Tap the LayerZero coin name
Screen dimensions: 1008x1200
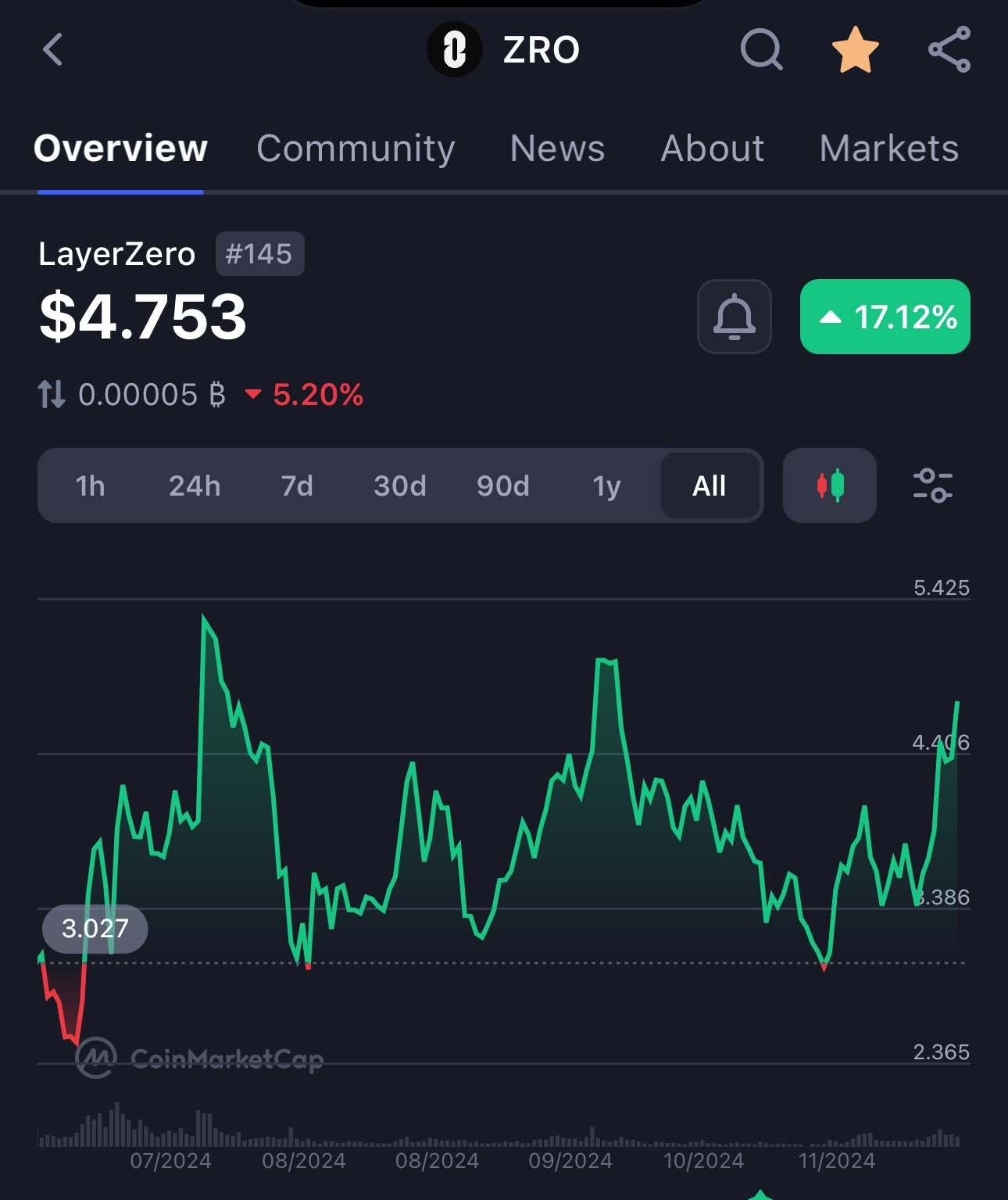tap(117, 254)
